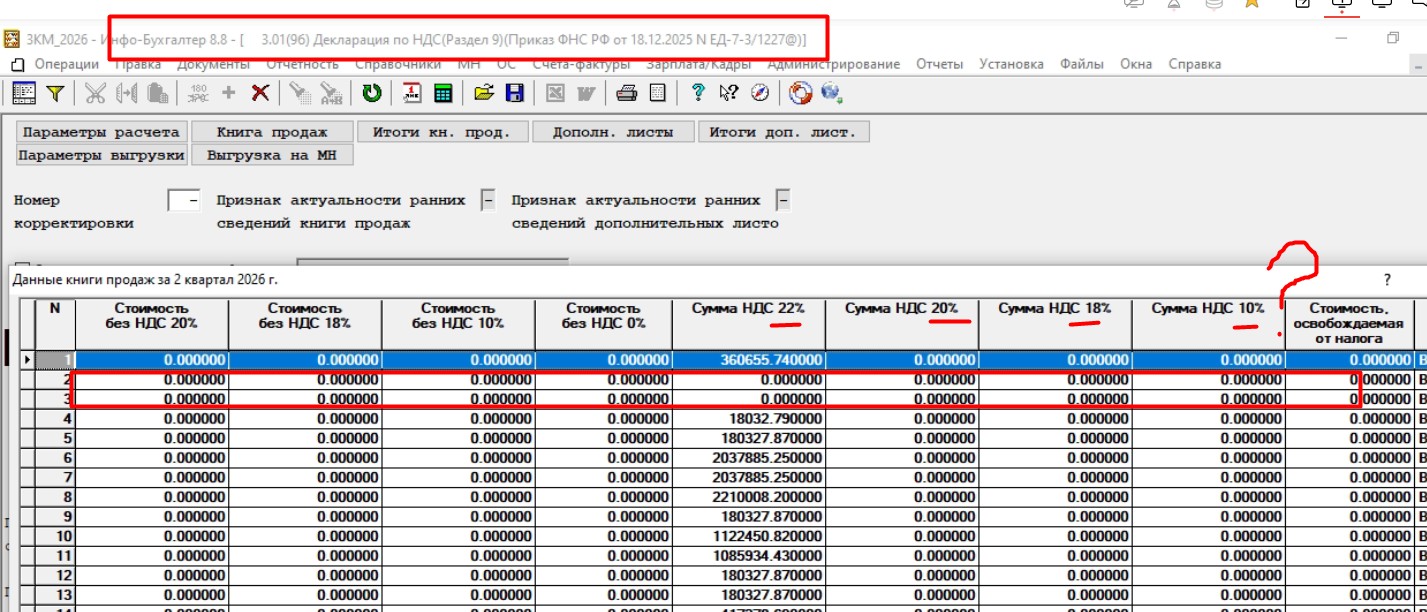Click the print preview page icon
1427x612 pixels.
pyautogui.click(x=657, y=93)
